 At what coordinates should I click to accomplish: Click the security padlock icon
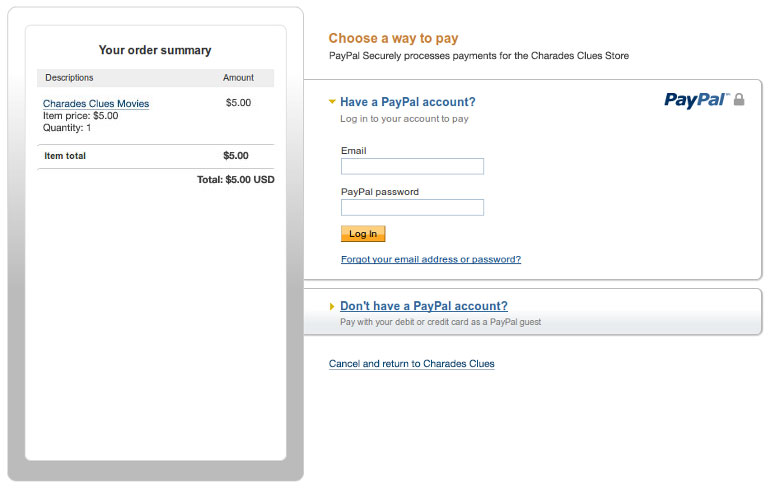[739, 100]
